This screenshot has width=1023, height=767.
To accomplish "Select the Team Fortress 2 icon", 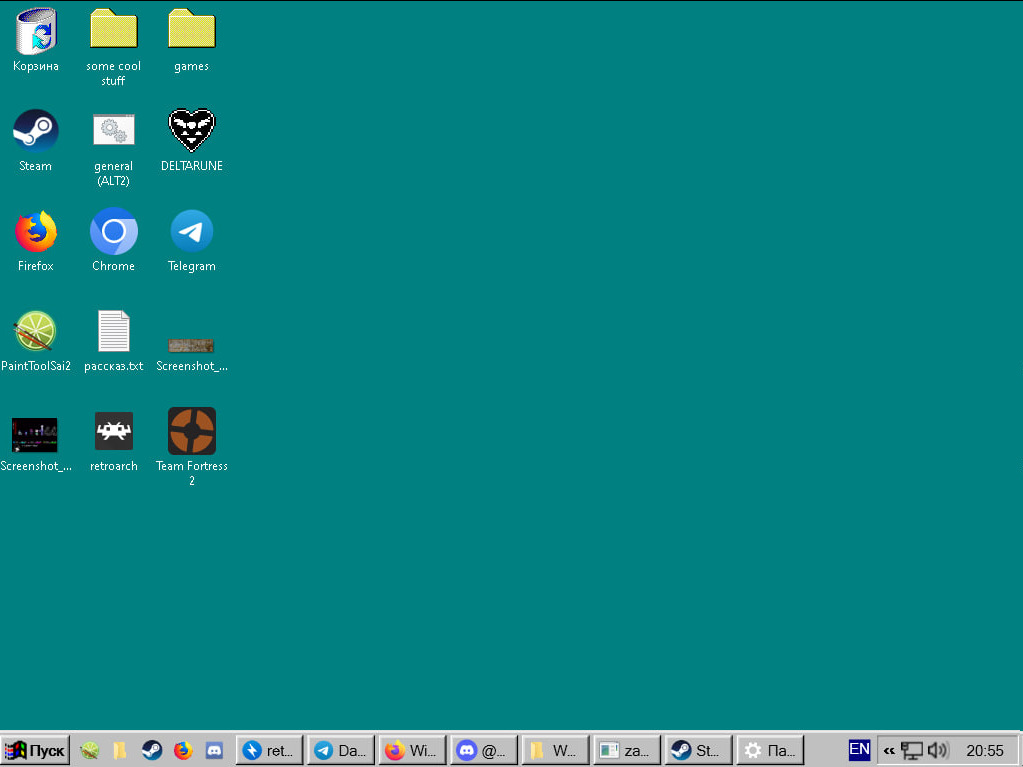I will pyautogui.click(x=191, y=432).
